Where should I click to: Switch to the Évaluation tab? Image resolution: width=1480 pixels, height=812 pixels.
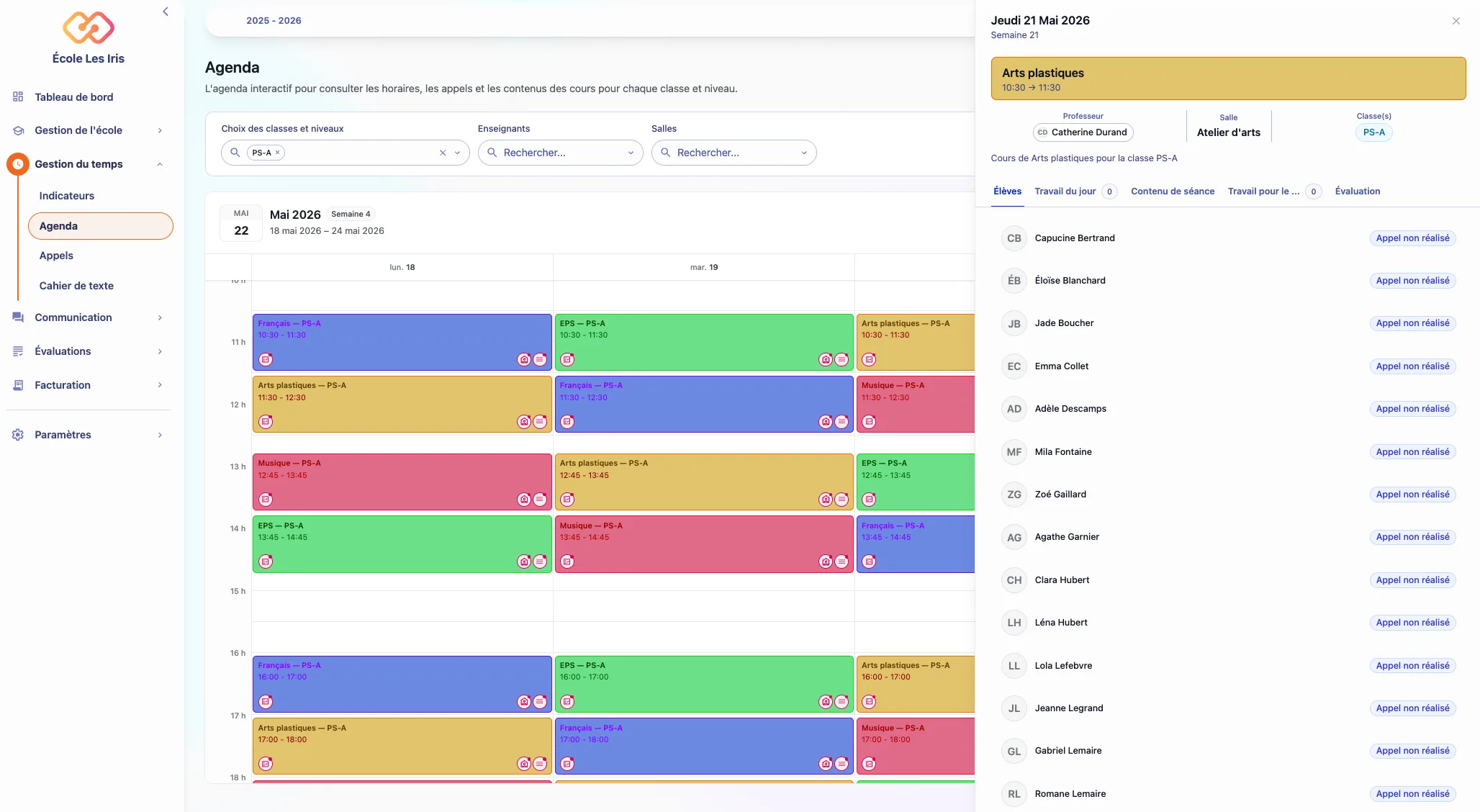(x=1357, y=191)
